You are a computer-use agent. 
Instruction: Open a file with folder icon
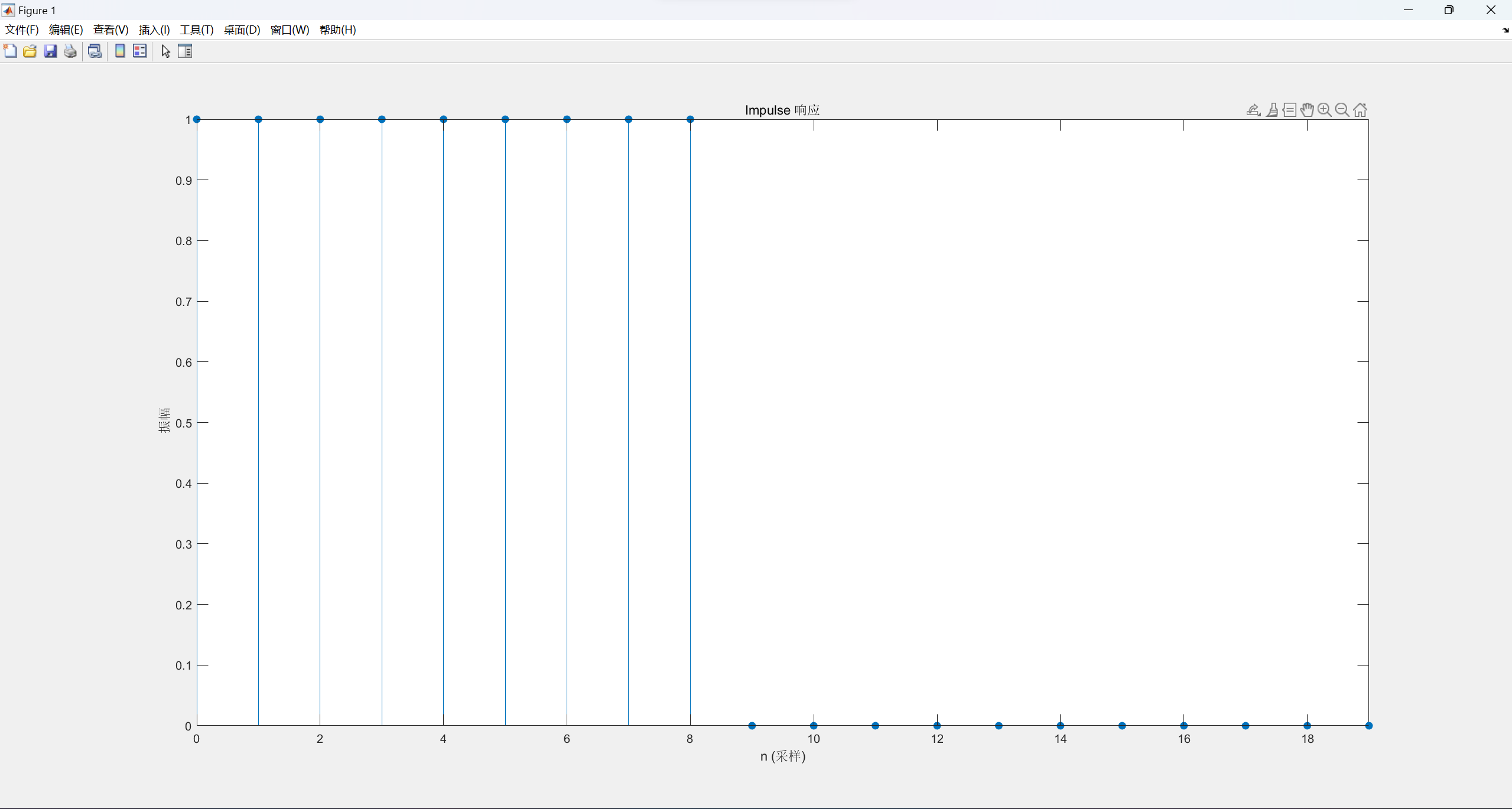(x=30, y=51)
